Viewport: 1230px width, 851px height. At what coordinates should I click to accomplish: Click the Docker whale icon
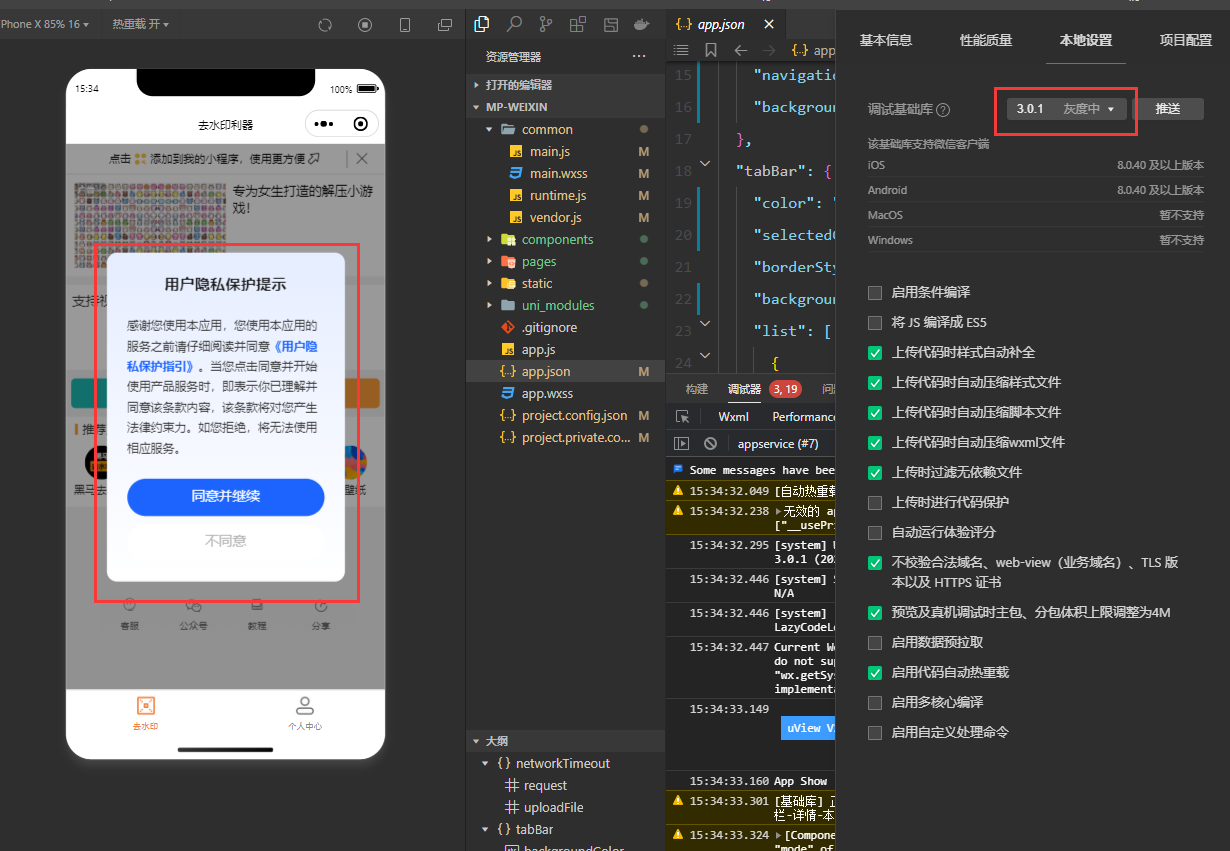click(642, 24)
